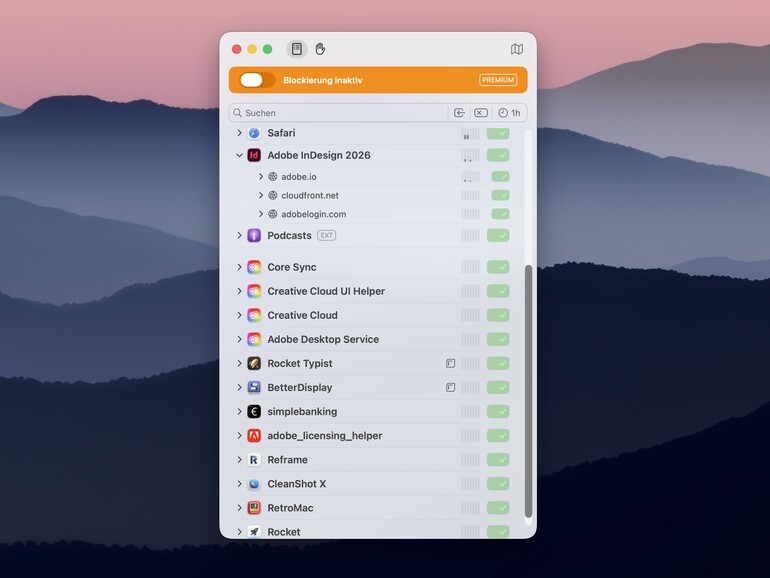
Task: Click the CleanShot X app icon
Action: (254, 484)
